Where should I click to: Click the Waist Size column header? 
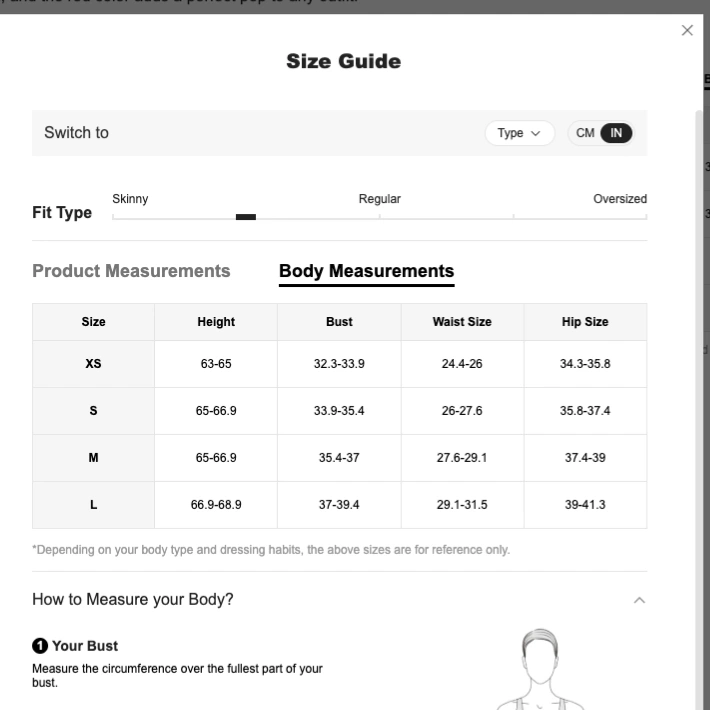pyautogui.click(x=462, y=322)
